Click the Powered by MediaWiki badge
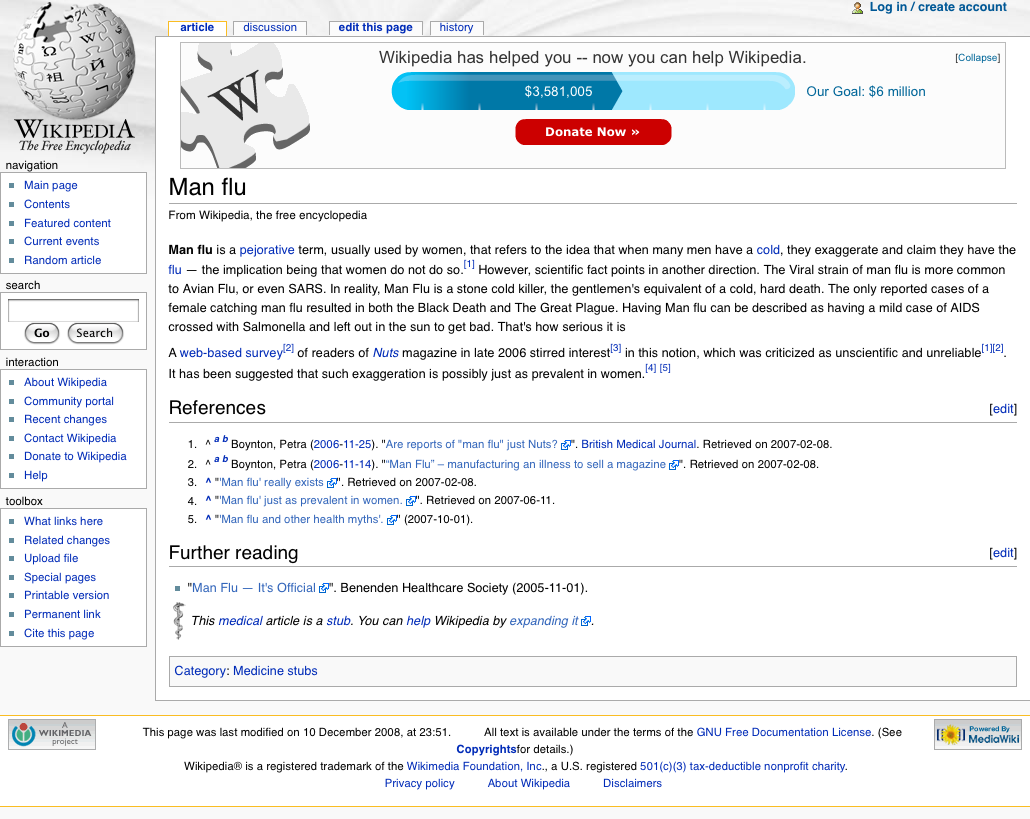Screen dimensions: 1030x819 click(977, 734)
